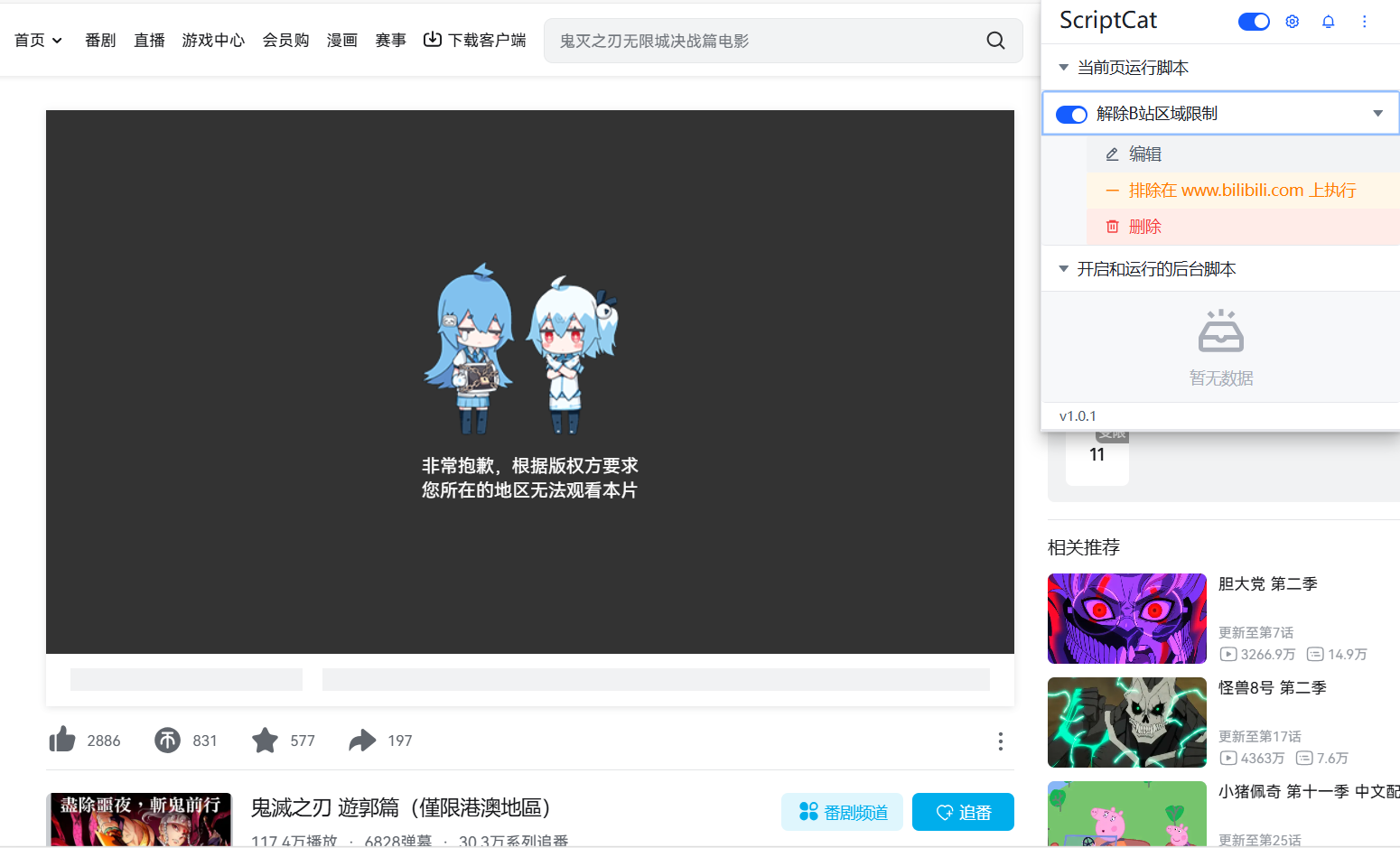The height and width of the screenshot is (848, 1400).
Task: Open 小猪佩奇 第十一季 title link
Action: click(1309, 792)
